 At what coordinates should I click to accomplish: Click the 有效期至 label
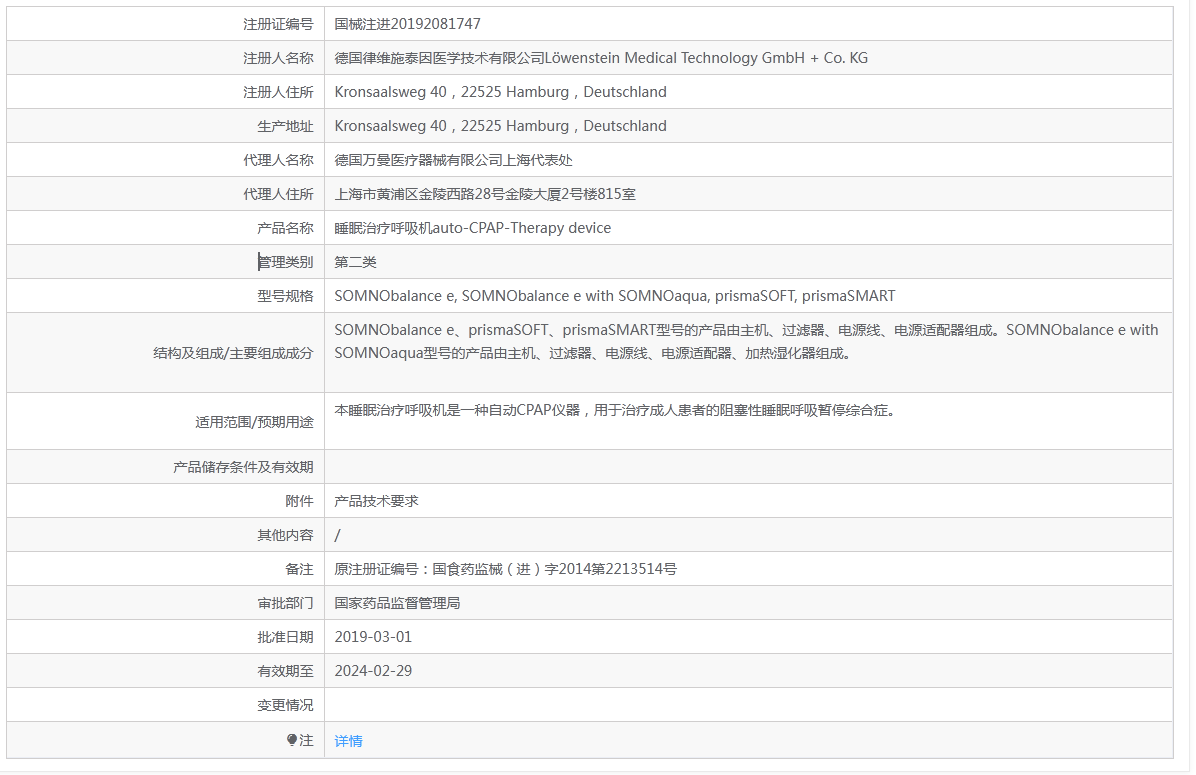[x=285, y=671]
